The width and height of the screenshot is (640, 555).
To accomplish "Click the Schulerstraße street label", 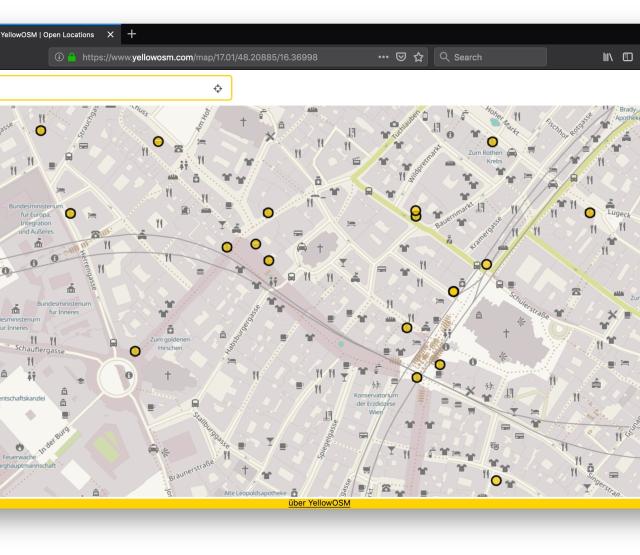I will (529, 305).
